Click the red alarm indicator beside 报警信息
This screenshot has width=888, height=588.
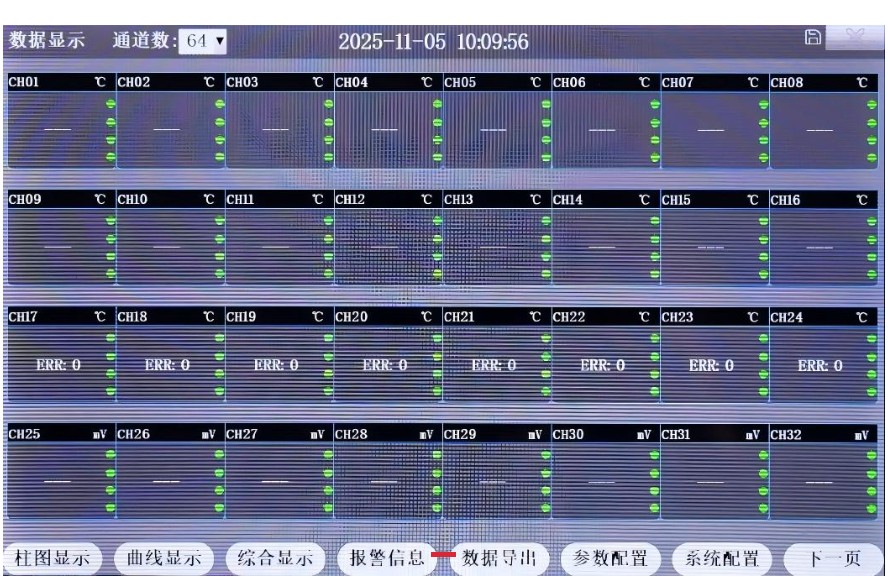tap(444, 555)
